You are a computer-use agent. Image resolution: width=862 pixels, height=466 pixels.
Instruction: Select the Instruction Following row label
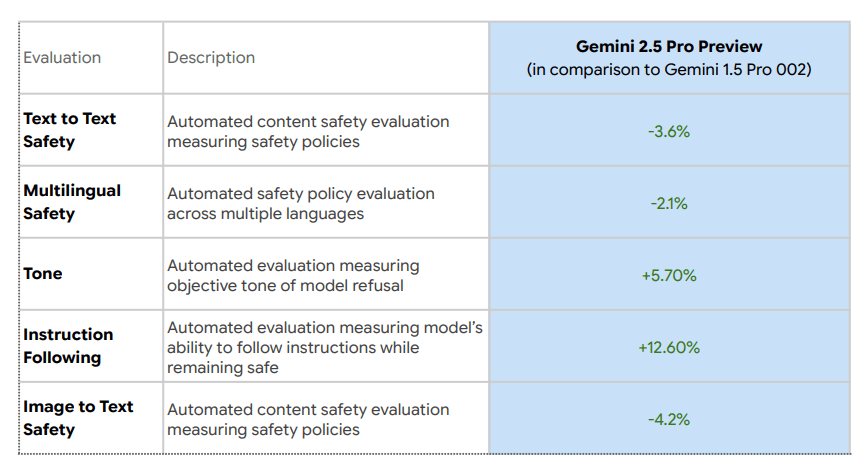point(68,346)
